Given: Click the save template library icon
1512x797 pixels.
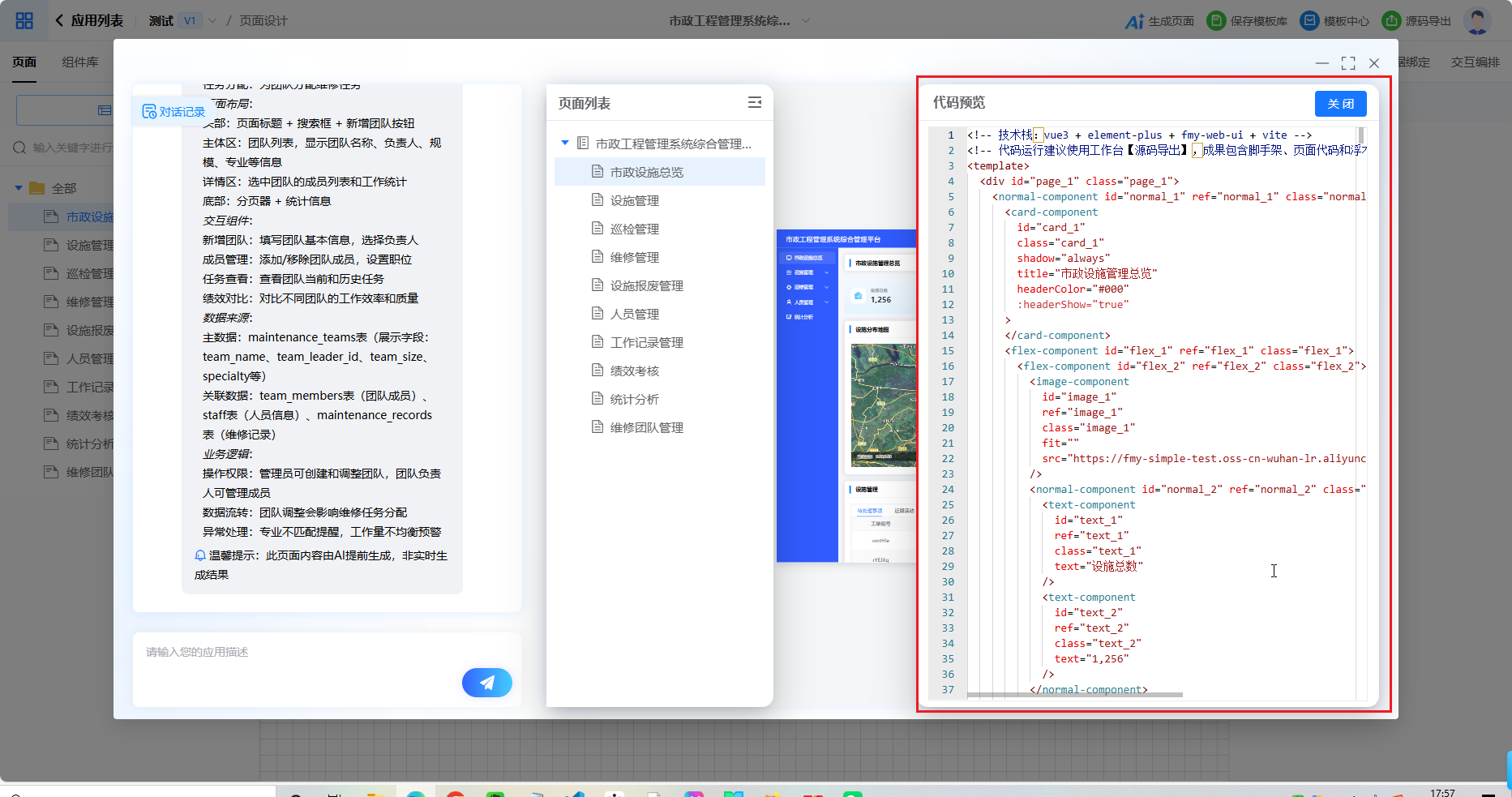Looking at the screenshot, I should (x=1215, y=21).
